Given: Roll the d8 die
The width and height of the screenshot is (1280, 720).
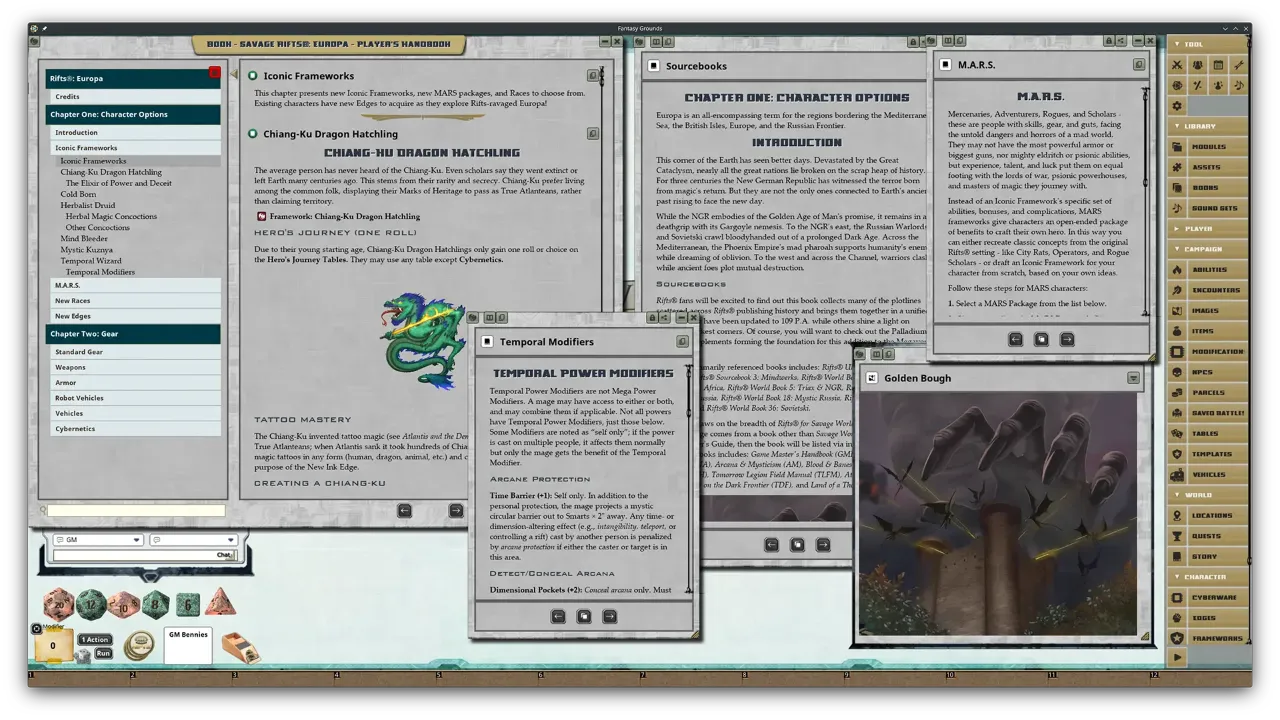Looking at the screenshot, I should point(156,605).
